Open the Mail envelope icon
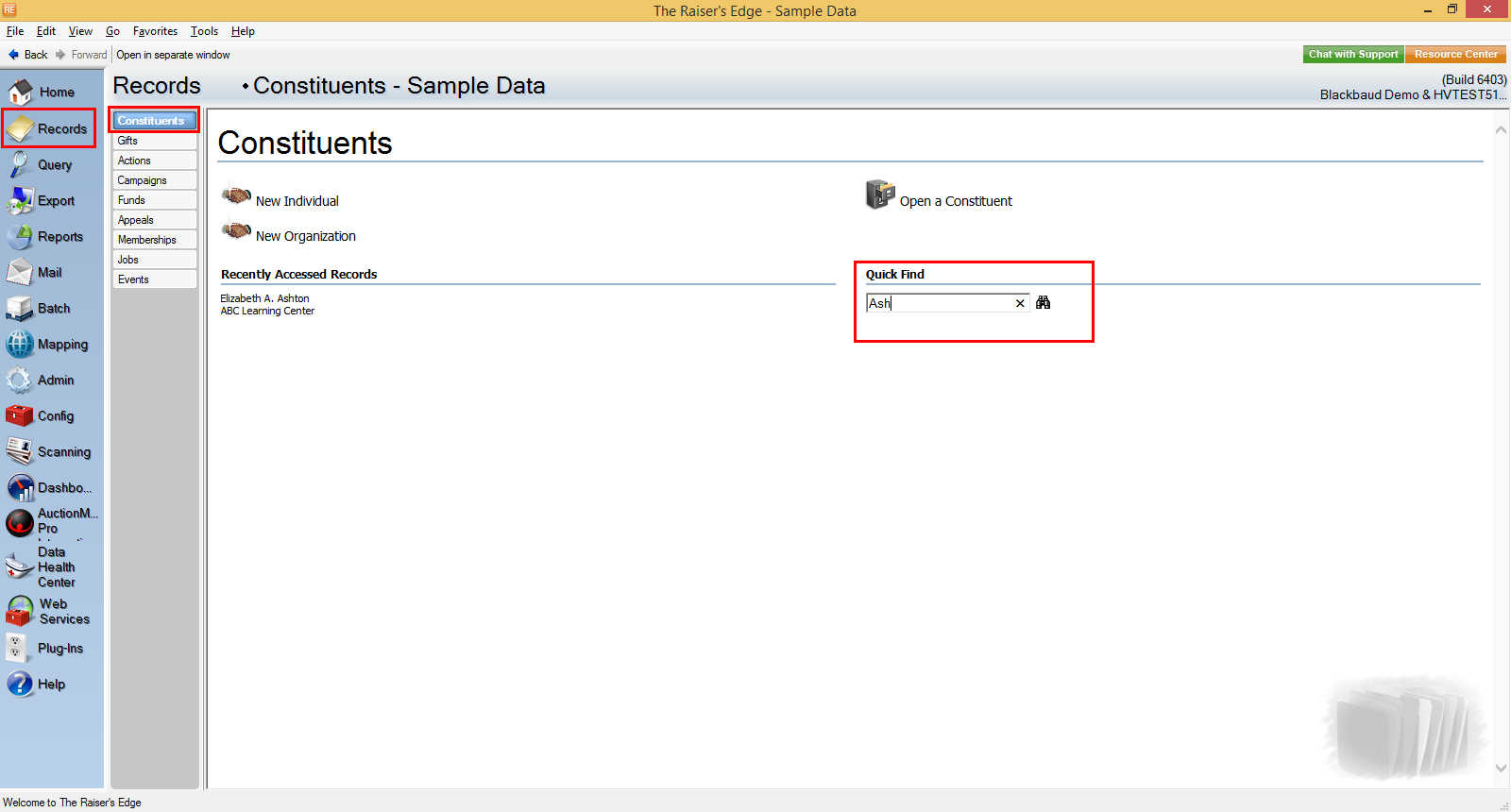The height and width of the screenshot is (812, 1511). click(x=19, y=273)
